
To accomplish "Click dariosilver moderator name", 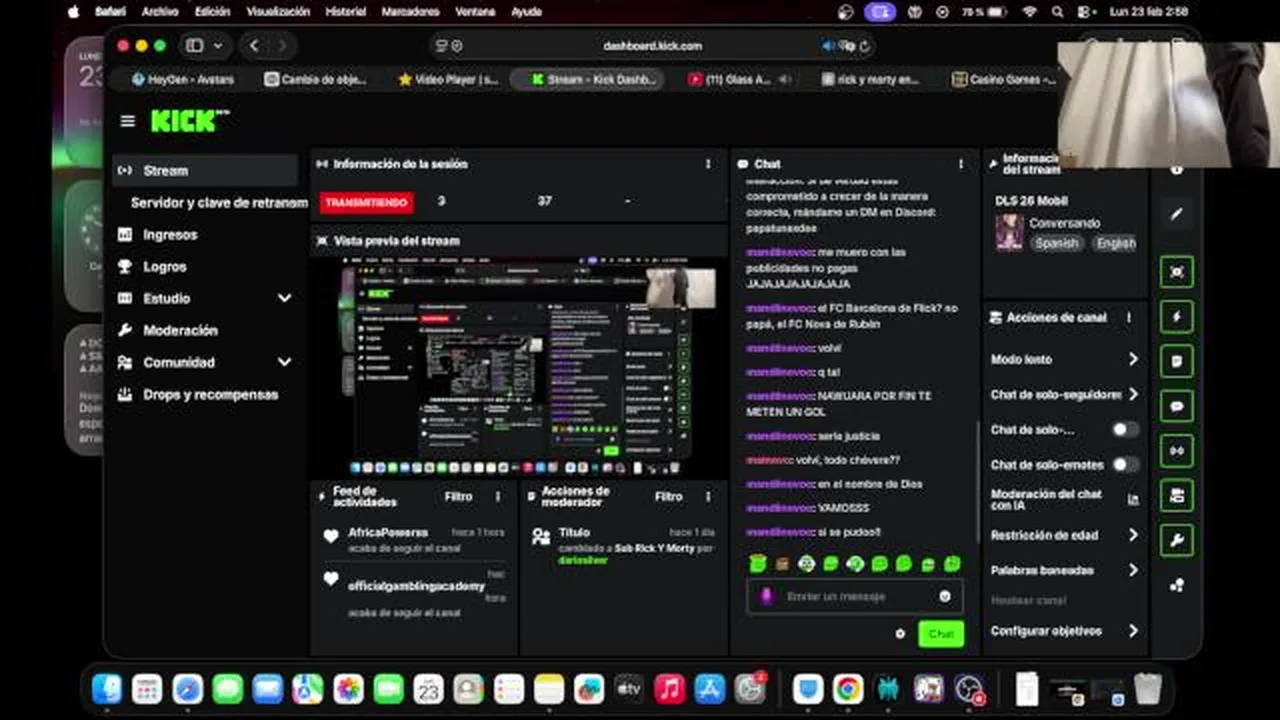I will 582,560.
